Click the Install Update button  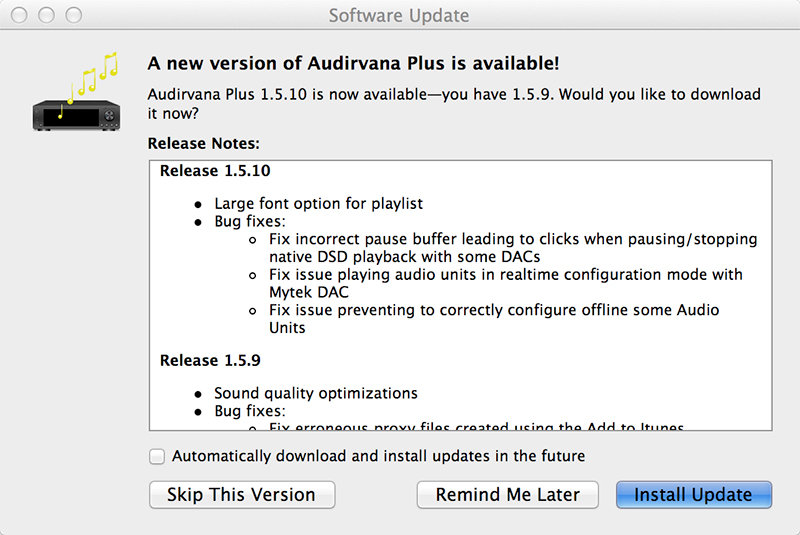[693, 495]
